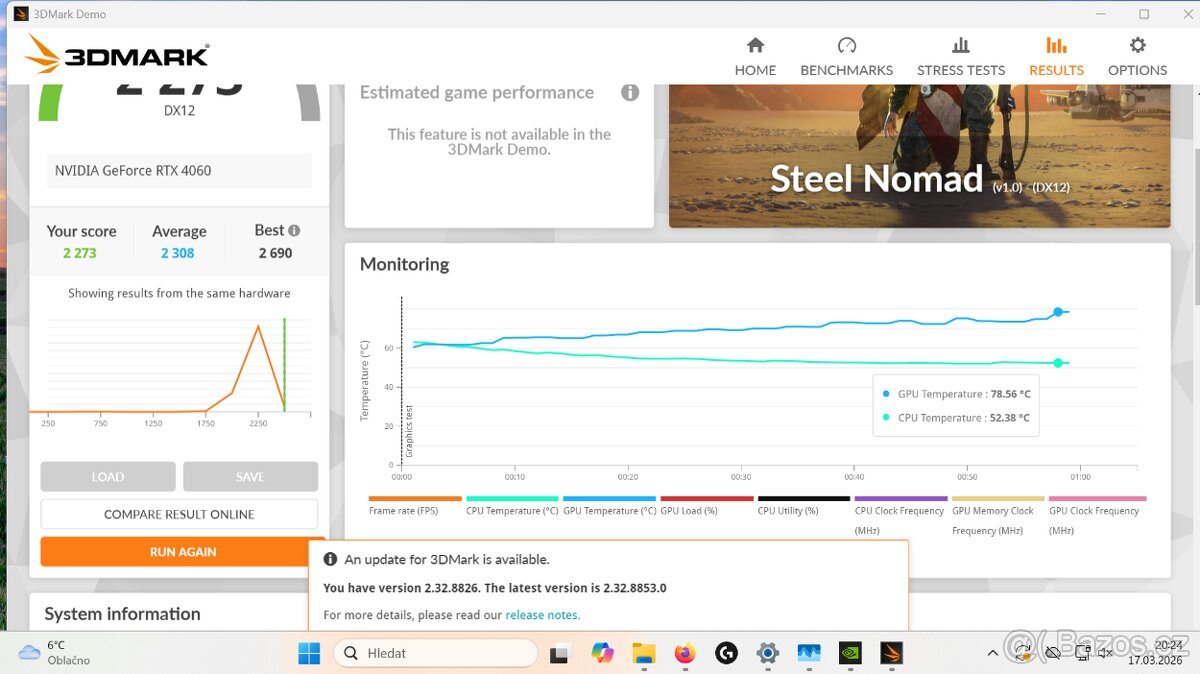The width and height of the screenshot is (1200, 674).
Task: Click the 3DMark taskbar icon
Action: tap(890, 653)
